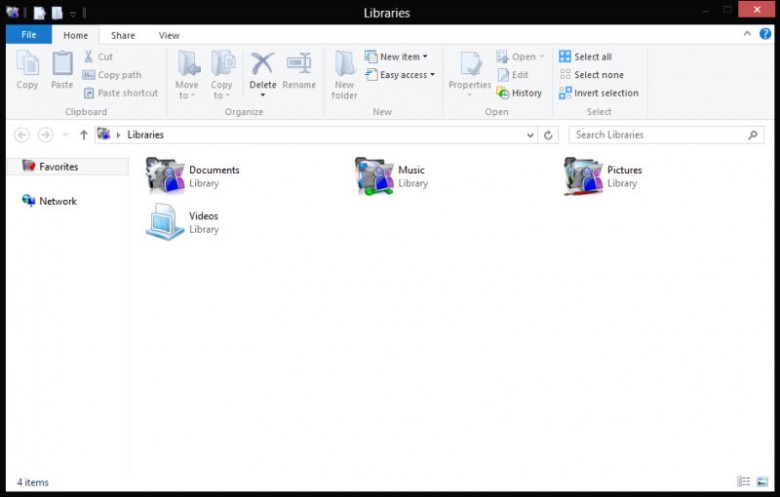Select the Videos library
The height and width of the screenshot is (497, 780).
183,221
